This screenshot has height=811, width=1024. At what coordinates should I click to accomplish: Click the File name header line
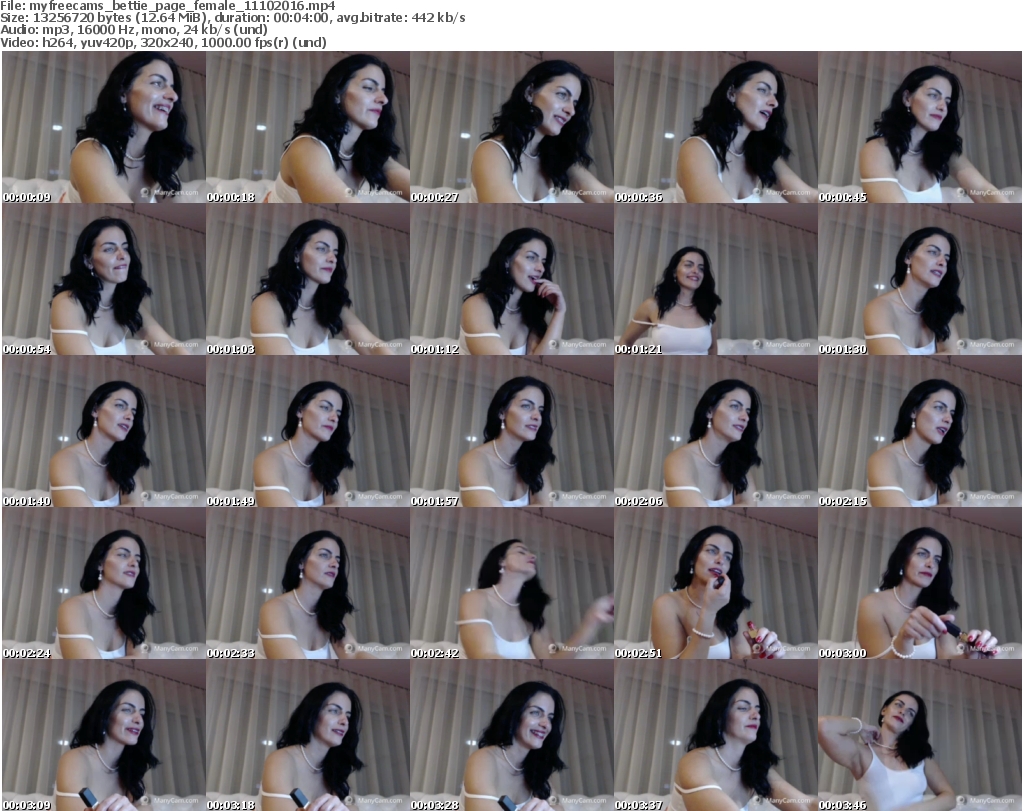(x=168, y=6)
